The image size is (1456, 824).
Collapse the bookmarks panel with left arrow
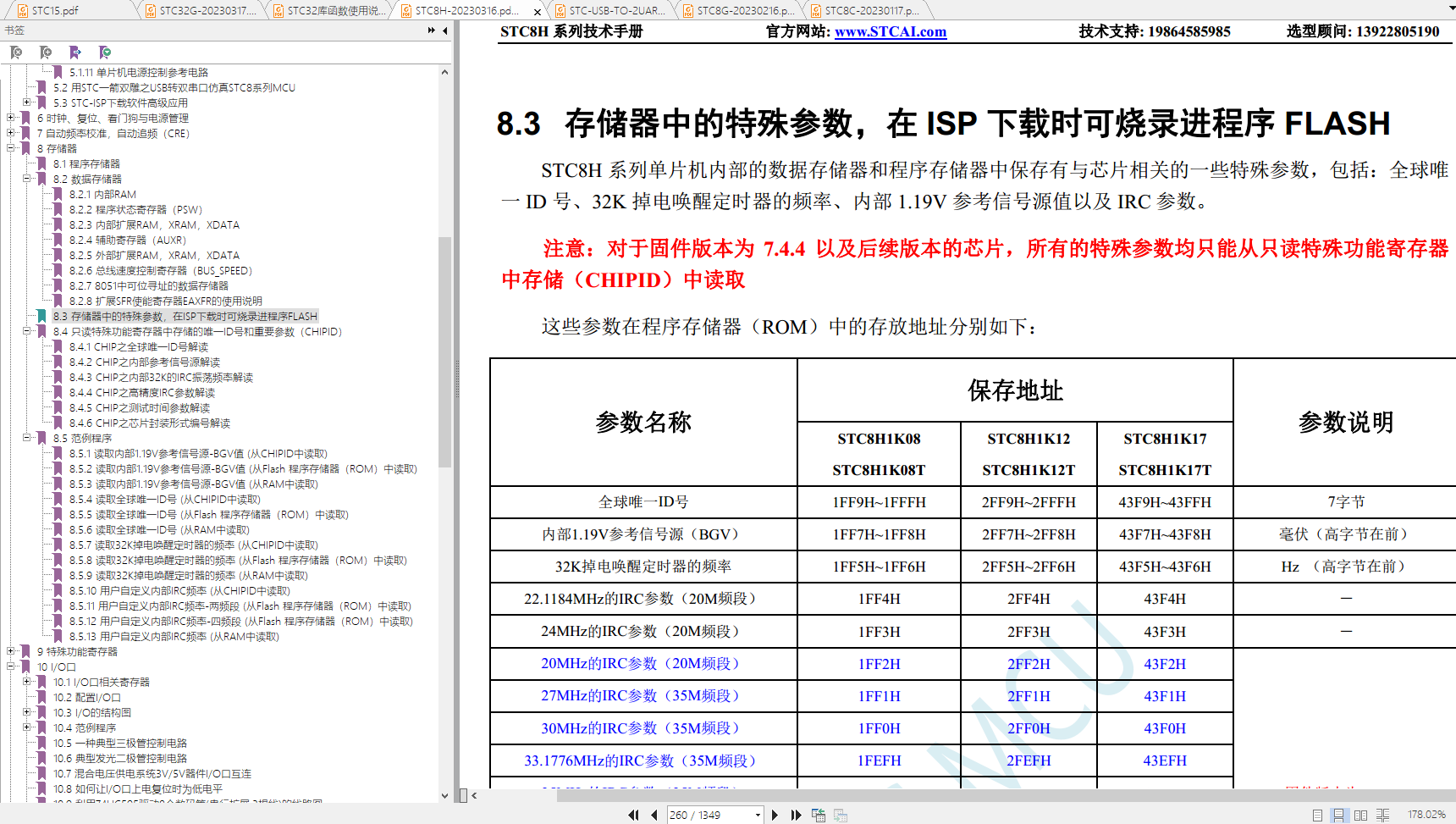point(445,30)
